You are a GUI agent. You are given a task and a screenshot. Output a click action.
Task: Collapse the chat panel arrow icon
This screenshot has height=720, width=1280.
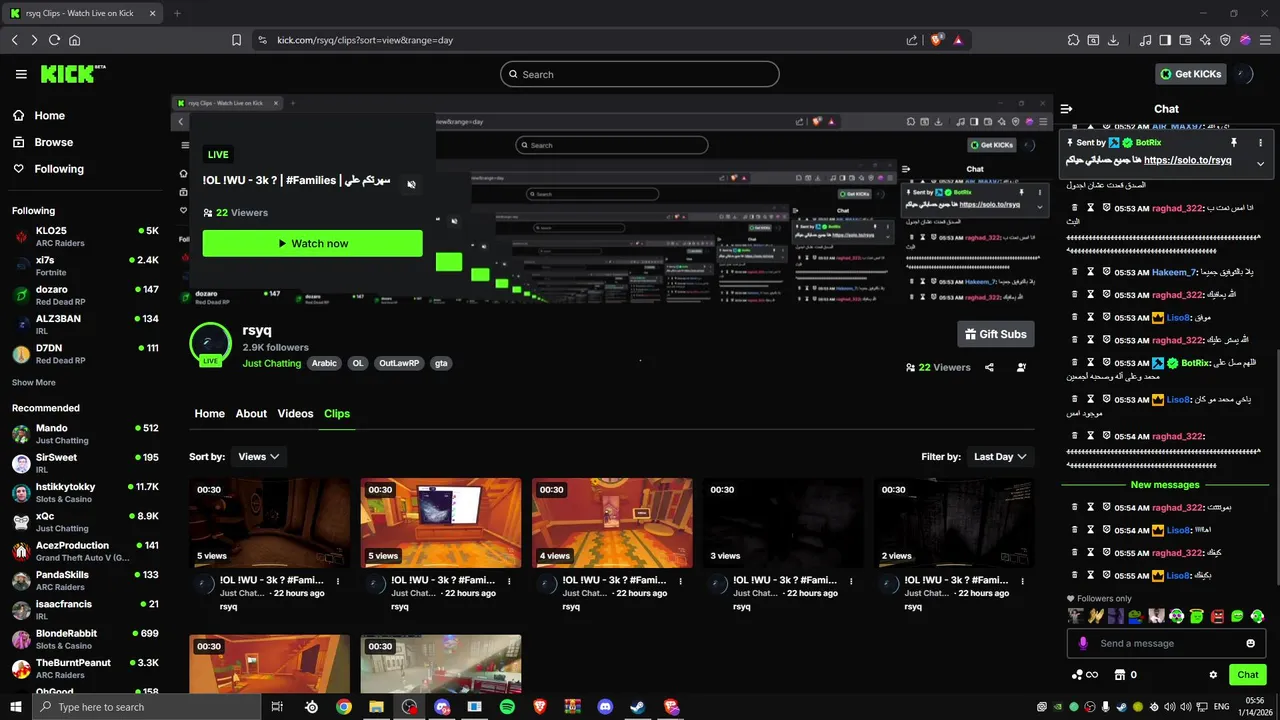(1067, 109)
